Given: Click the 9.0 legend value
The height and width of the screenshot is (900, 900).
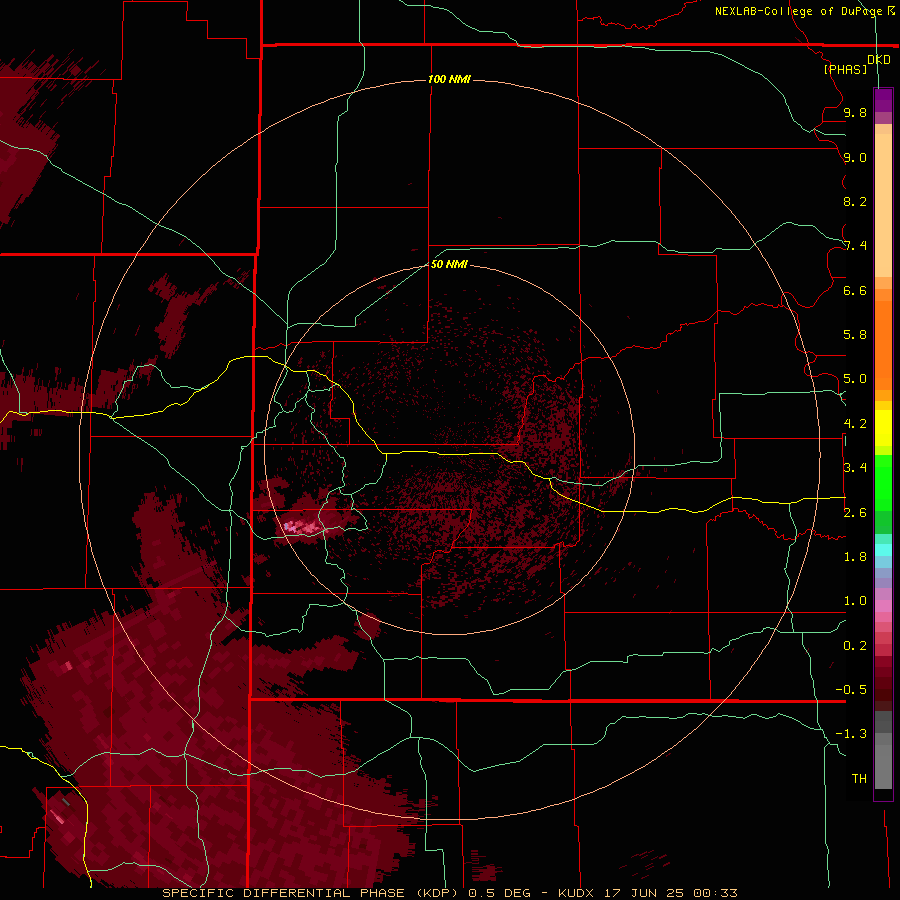Looking at the screenshot, I should [855, 157].
